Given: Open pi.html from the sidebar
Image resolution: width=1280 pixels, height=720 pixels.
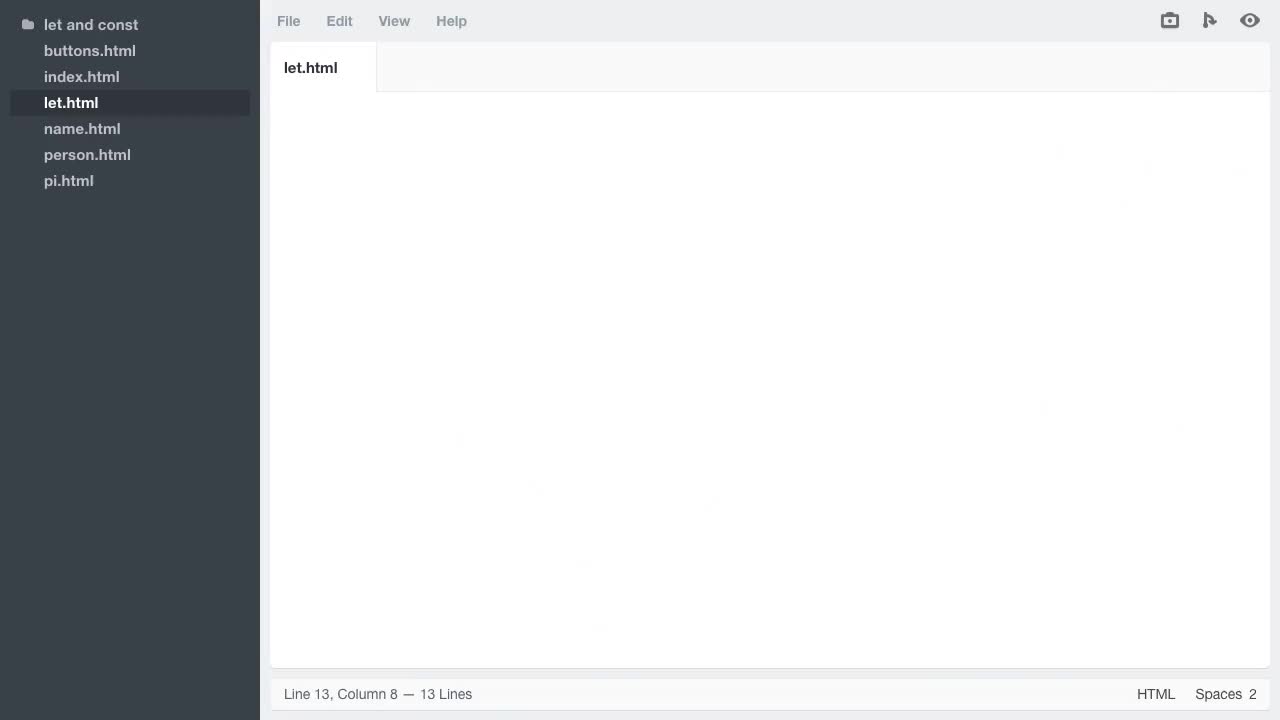Looking at the screenshot, I should click(x=68, y=180).
